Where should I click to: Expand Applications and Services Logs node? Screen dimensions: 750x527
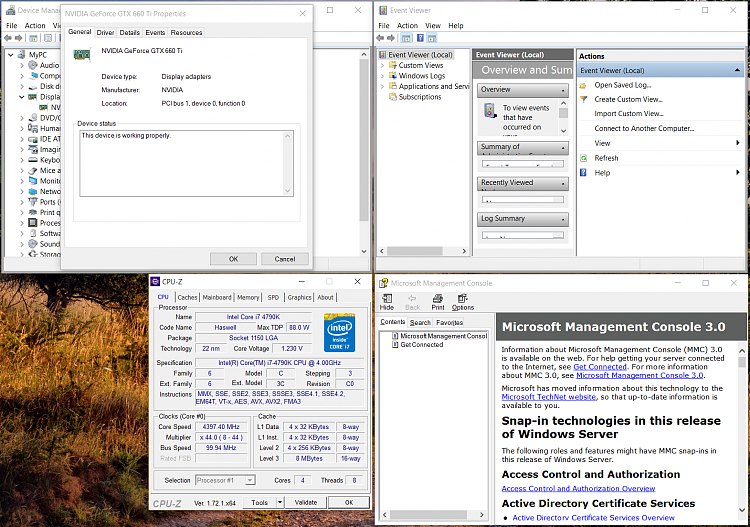[x=382, y=87]
